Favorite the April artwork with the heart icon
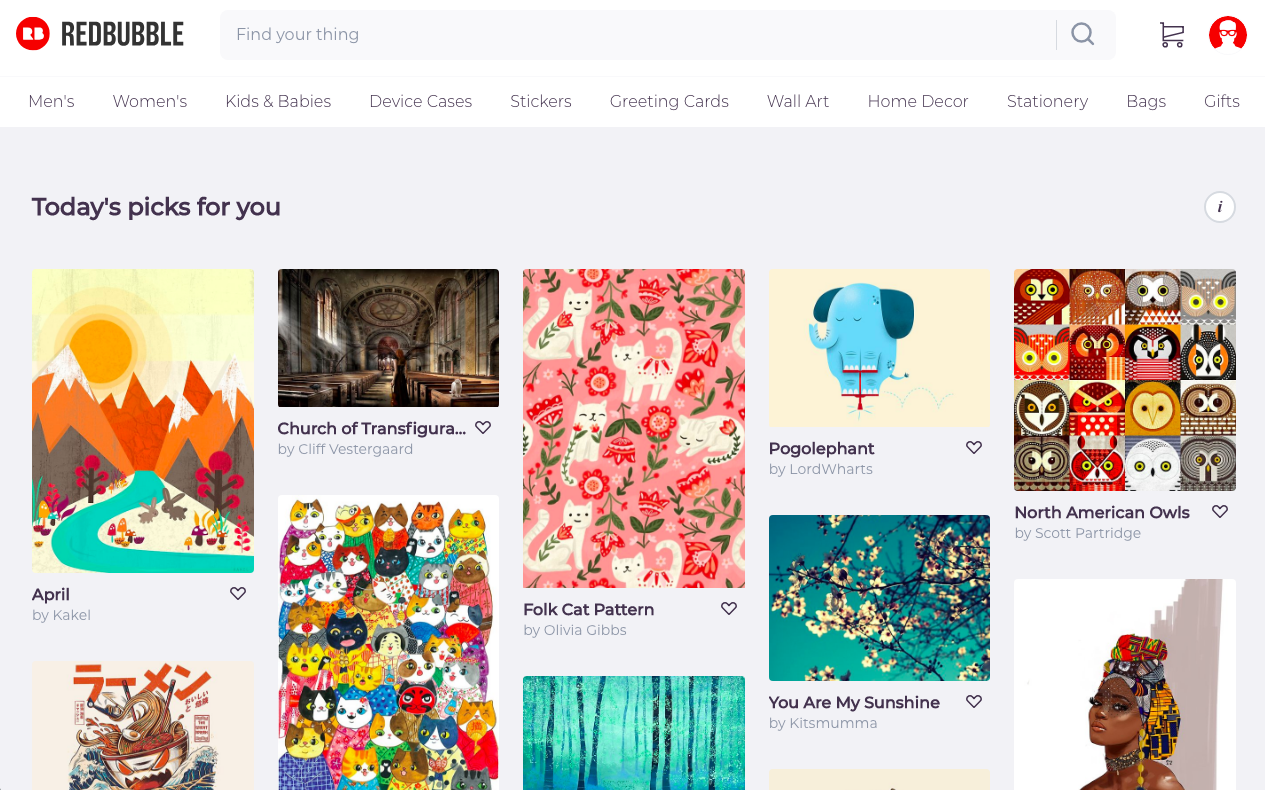Viewport: 1265px width, 790px height. point(238,593)
